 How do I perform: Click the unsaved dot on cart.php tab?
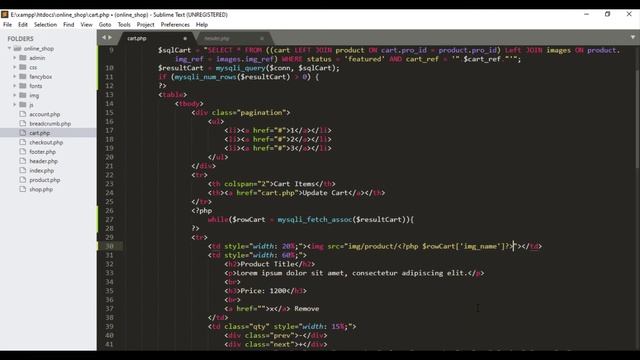[x=185, y=38]
